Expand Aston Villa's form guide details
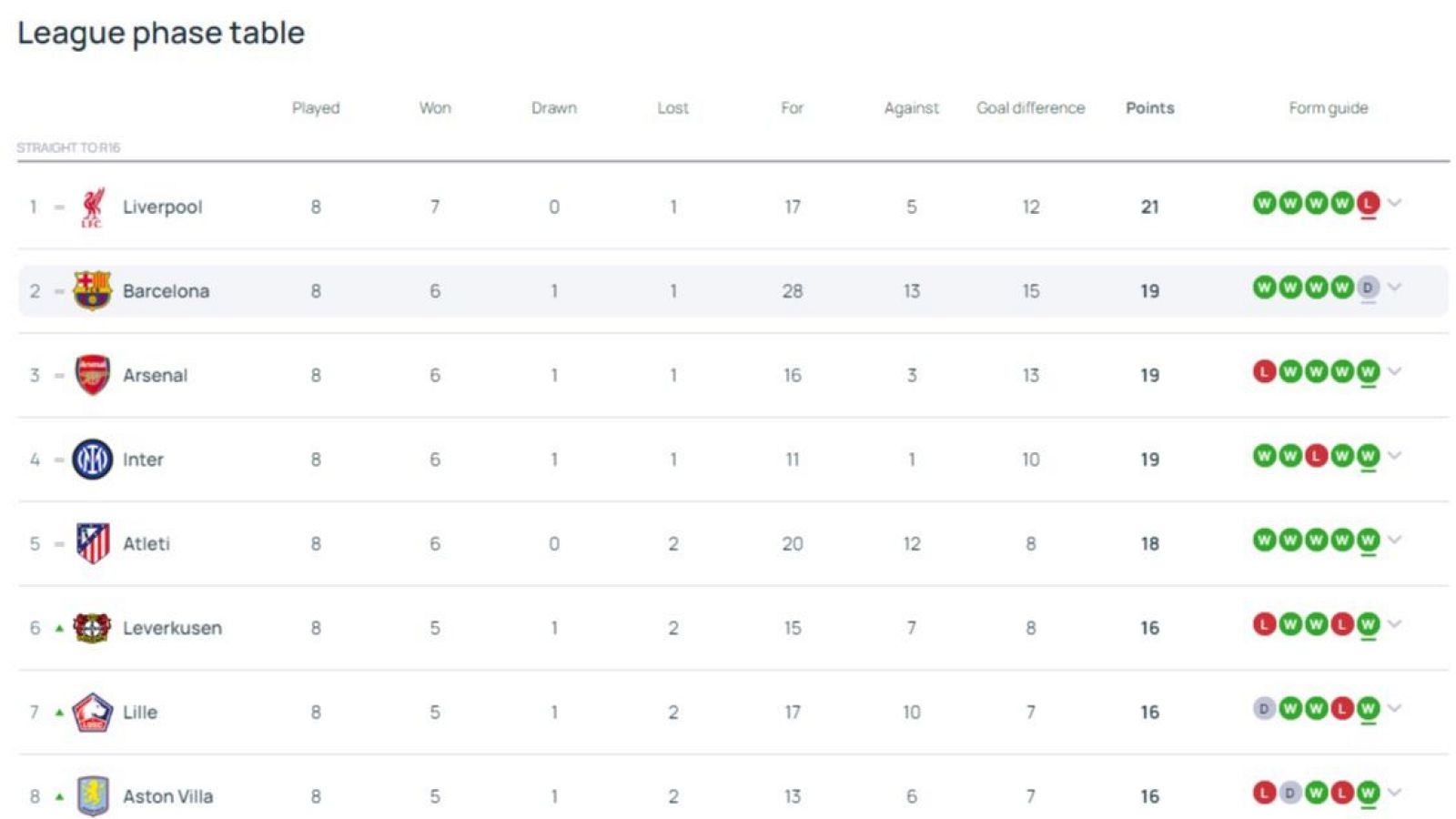This screenshot has height=819, width=1456. [x=1392, y=792]
